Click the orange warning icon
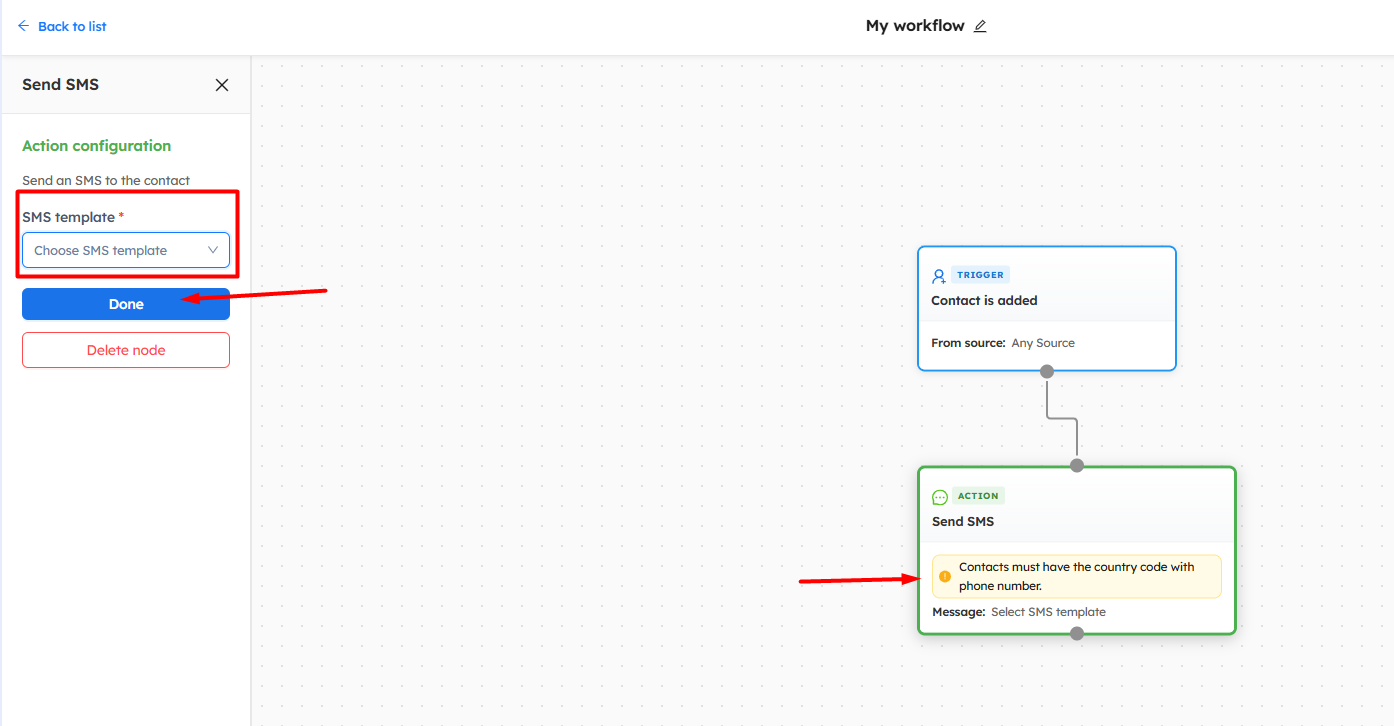Image resolution: width=1394 pixels, height=726 pixels. pos(945,576)
